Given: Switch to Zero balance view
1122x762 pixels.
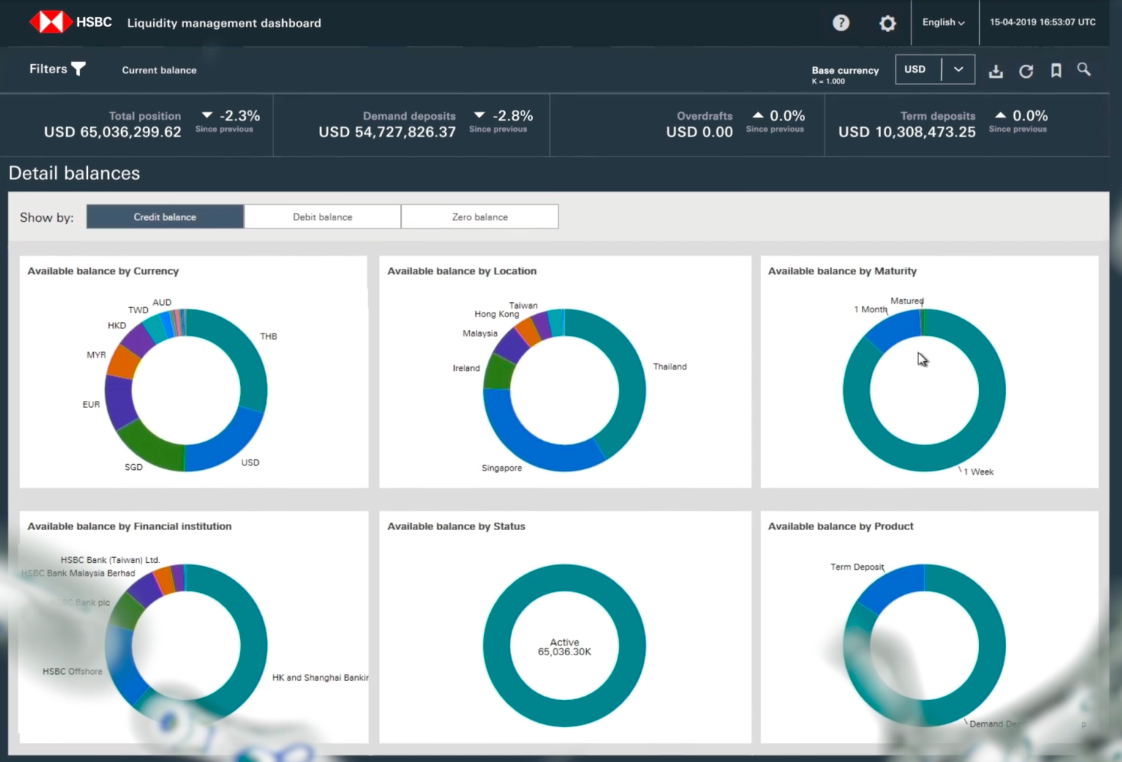Looking at the screenshot, I should [x=479, y=217].
